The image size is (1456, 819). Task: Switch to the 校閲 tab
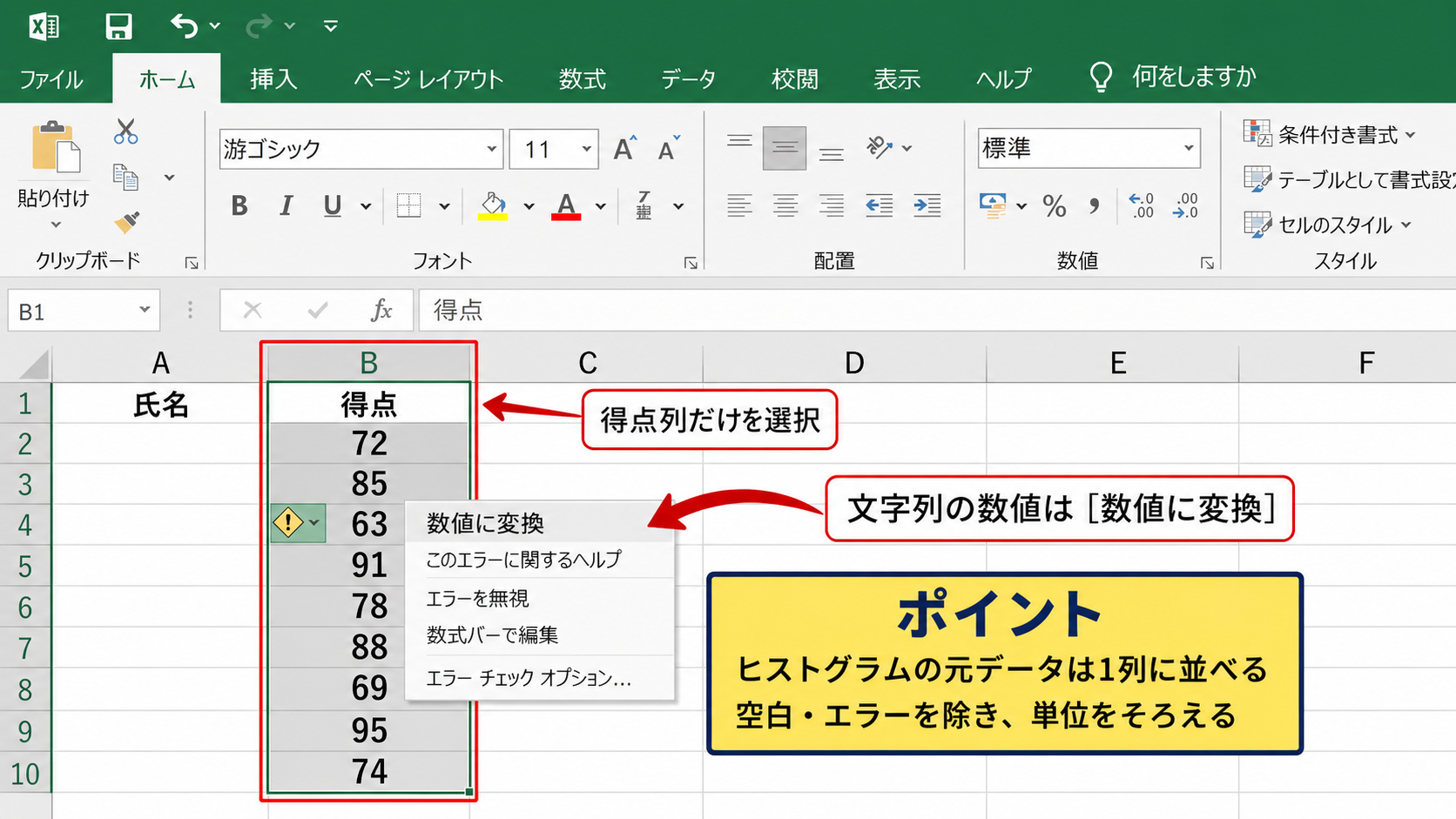[x=794, y=79]
